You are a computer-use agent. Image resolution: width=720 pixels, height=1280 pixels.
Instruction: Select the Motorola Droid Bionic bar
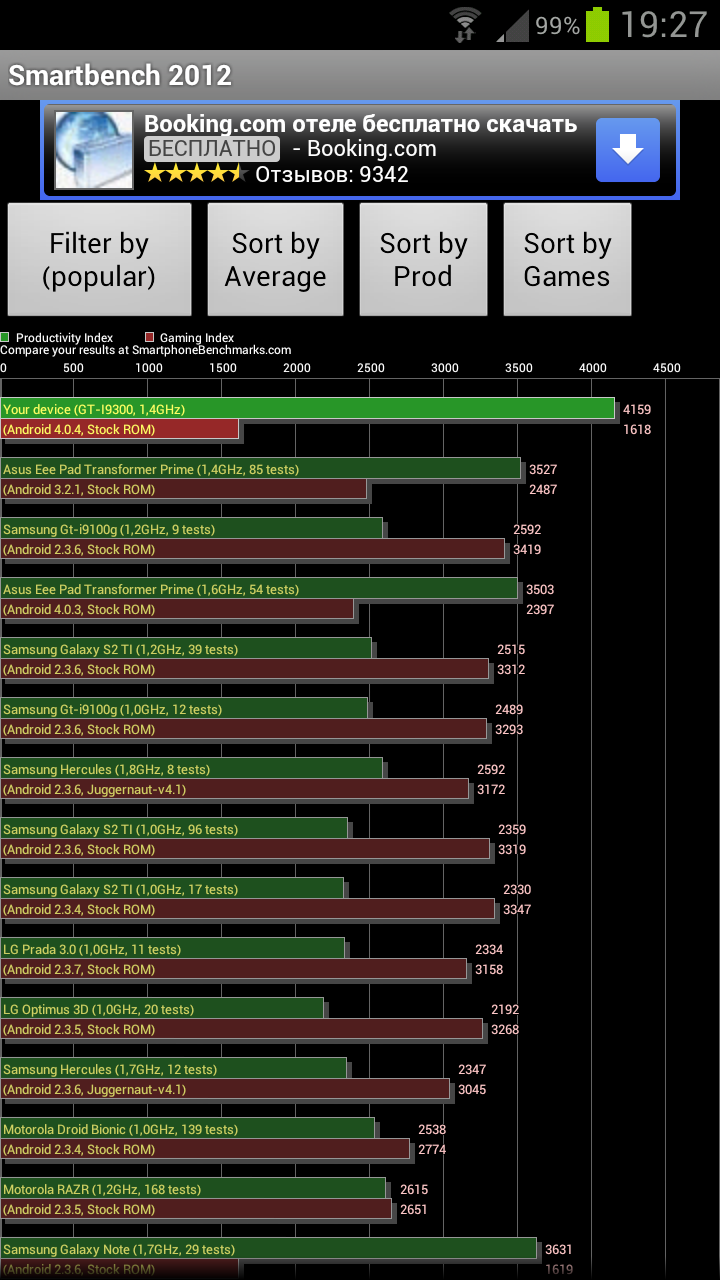click(188, 1129)
